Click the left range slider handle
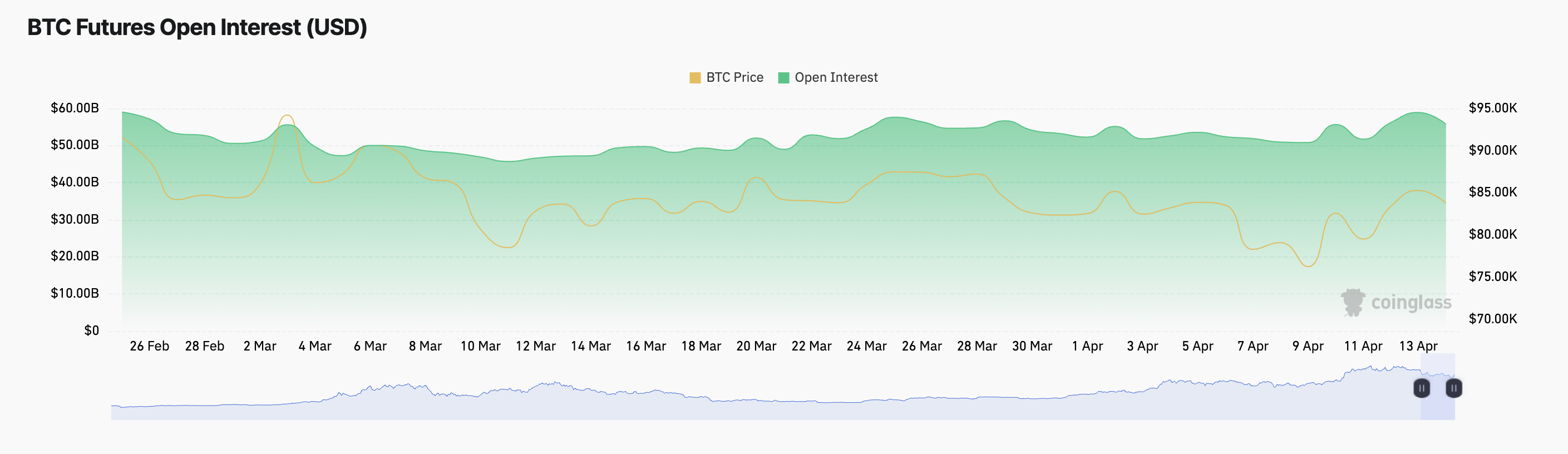 1421,388
